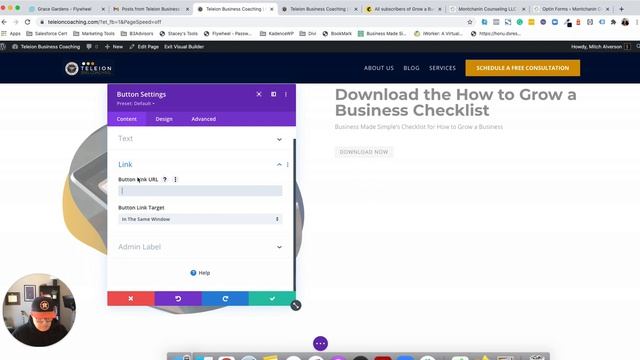Switch to the Content tab
The height and width of the screenshot is (360, 640).
(127, 119)
